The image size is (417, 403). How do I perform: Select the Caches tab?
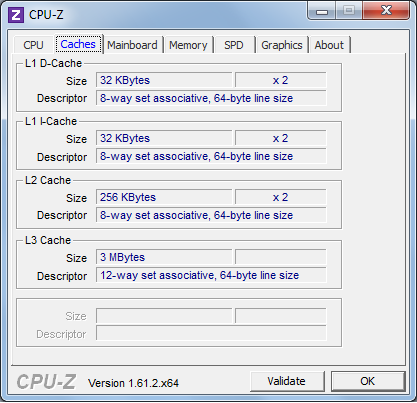coord(78,44)
